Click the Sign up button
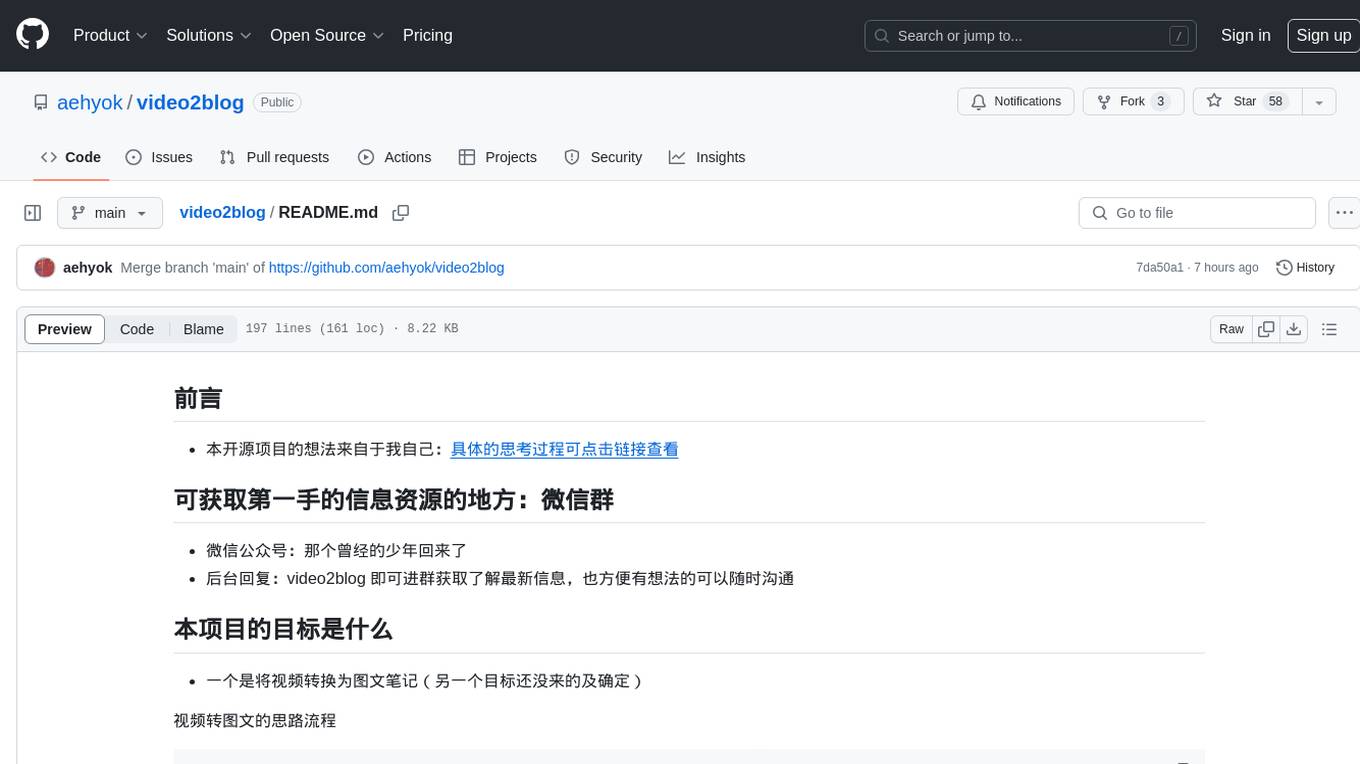This screenshot has width=1360, height=764. (x=1323, y=35)
